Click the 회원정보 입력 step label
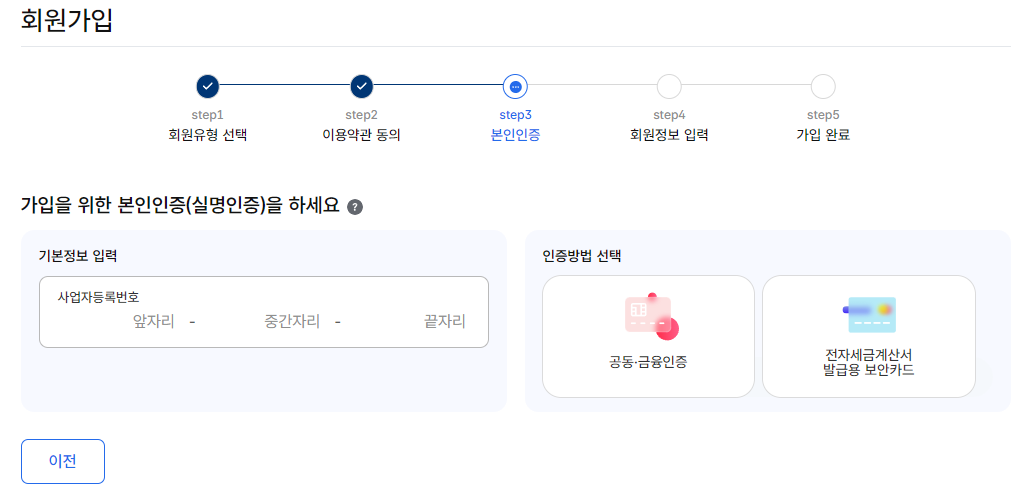 669,136
